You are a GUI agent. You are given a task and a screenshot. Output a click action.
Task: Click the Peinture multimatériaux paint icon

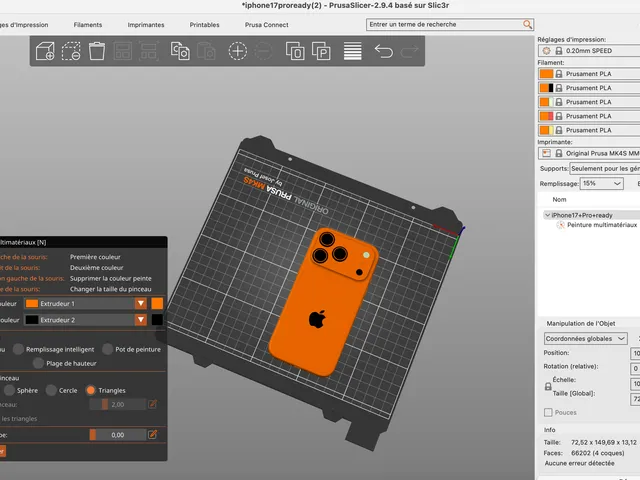pos(561,225)
